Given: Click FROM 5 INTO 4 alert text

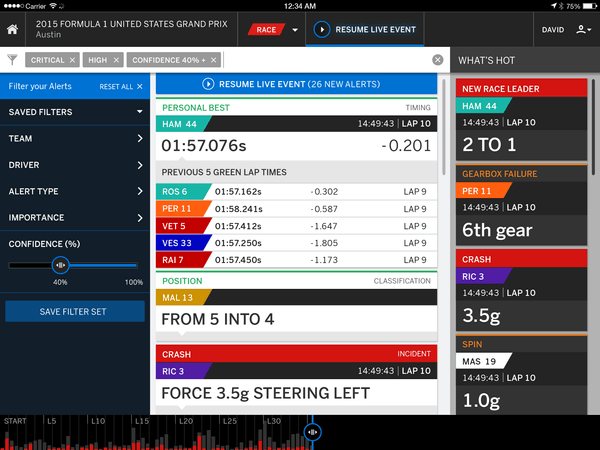Looking at the screenshot, I should [x=218, y=319].
